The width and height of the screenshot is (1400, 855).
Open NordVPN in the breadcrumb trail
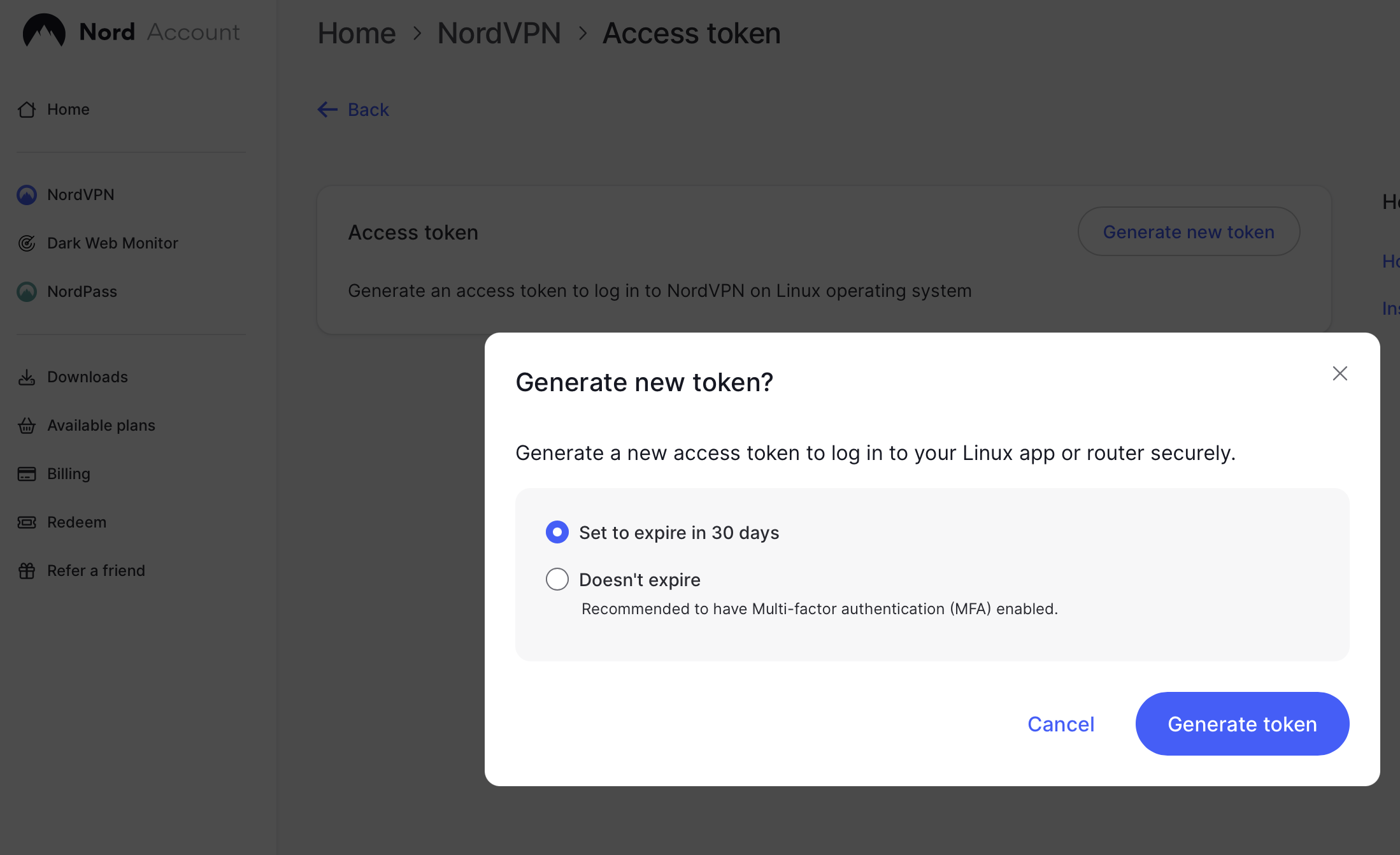499,33
